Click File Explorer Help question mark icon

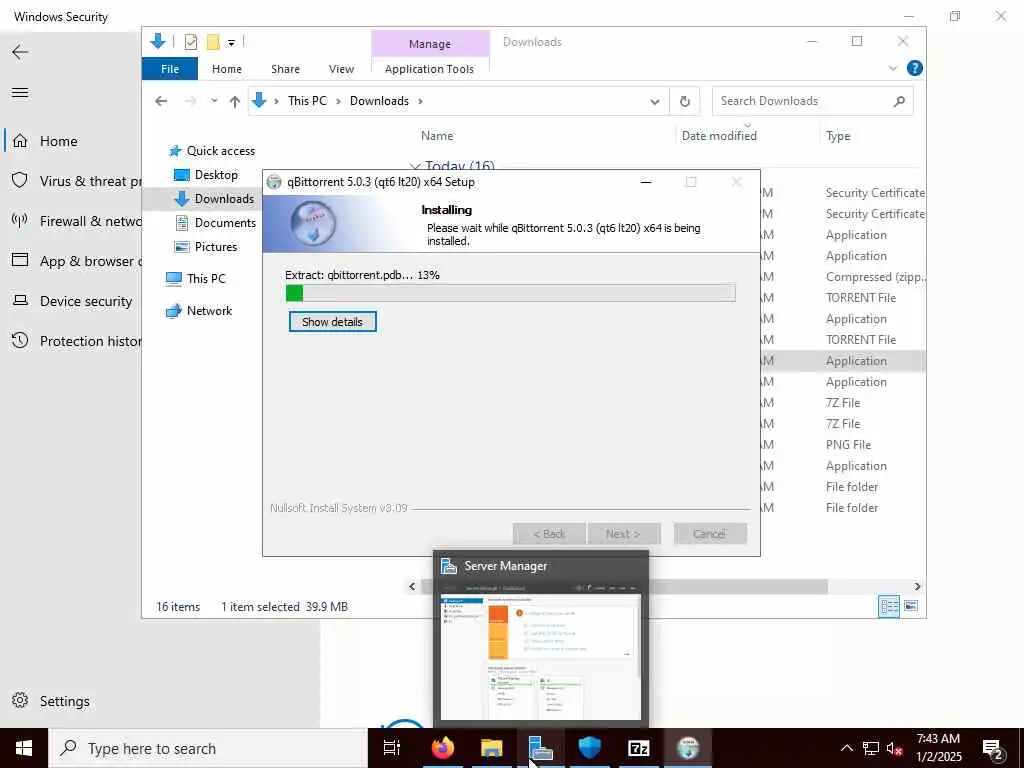[915, 68]
